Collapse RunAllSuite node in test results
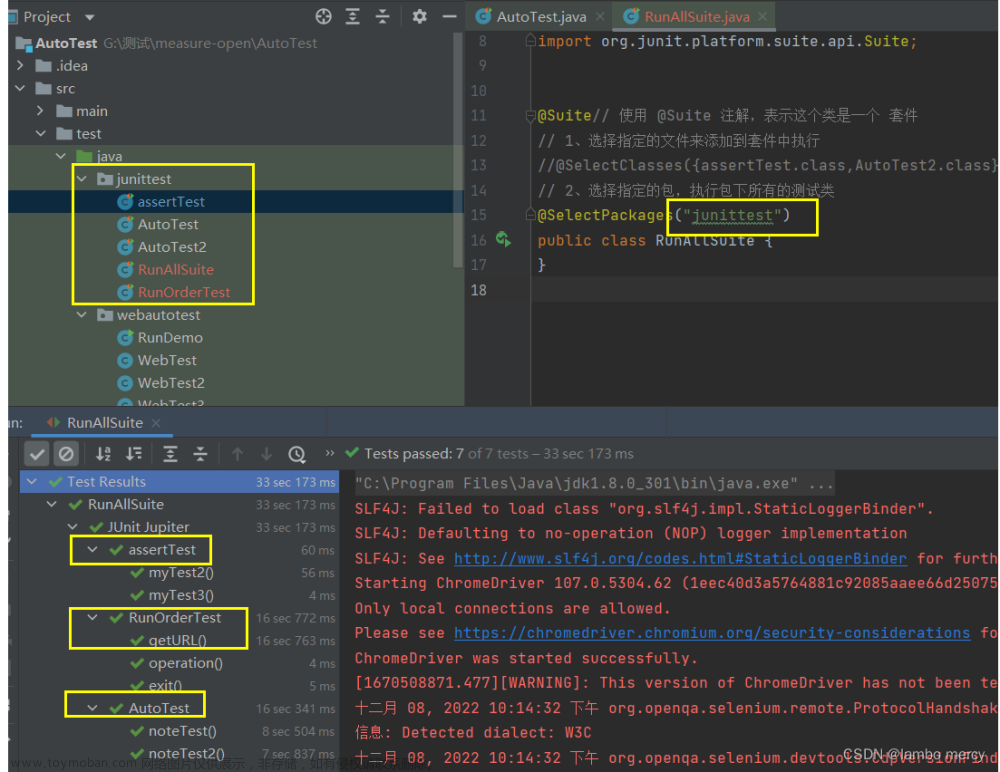This screenshot has height=772, width=1000. [52, 505]
